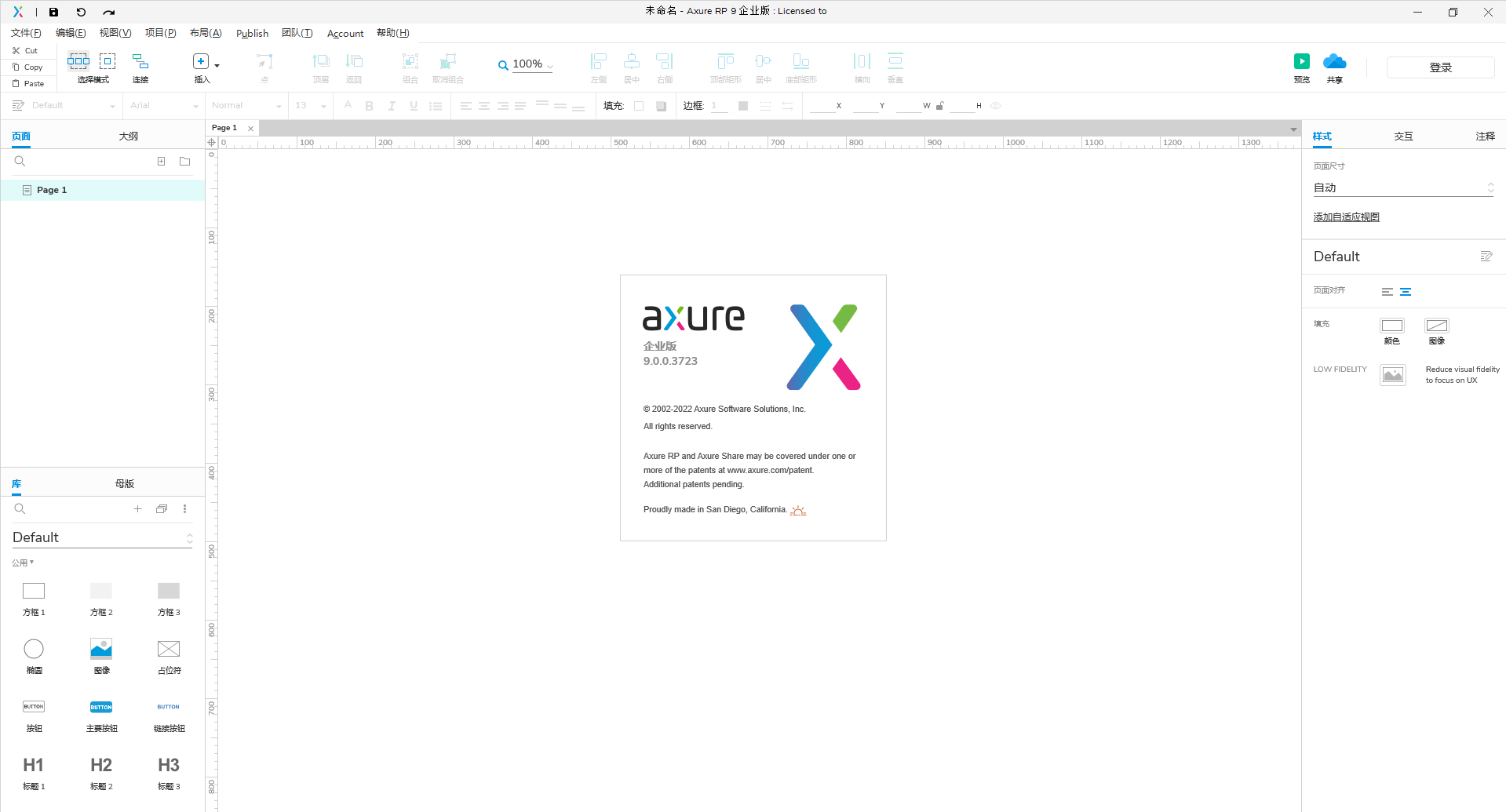The width and height of the screenshot is (1506, 812).
Task: Click the Group (组合) icon
Action: point(410,61)
